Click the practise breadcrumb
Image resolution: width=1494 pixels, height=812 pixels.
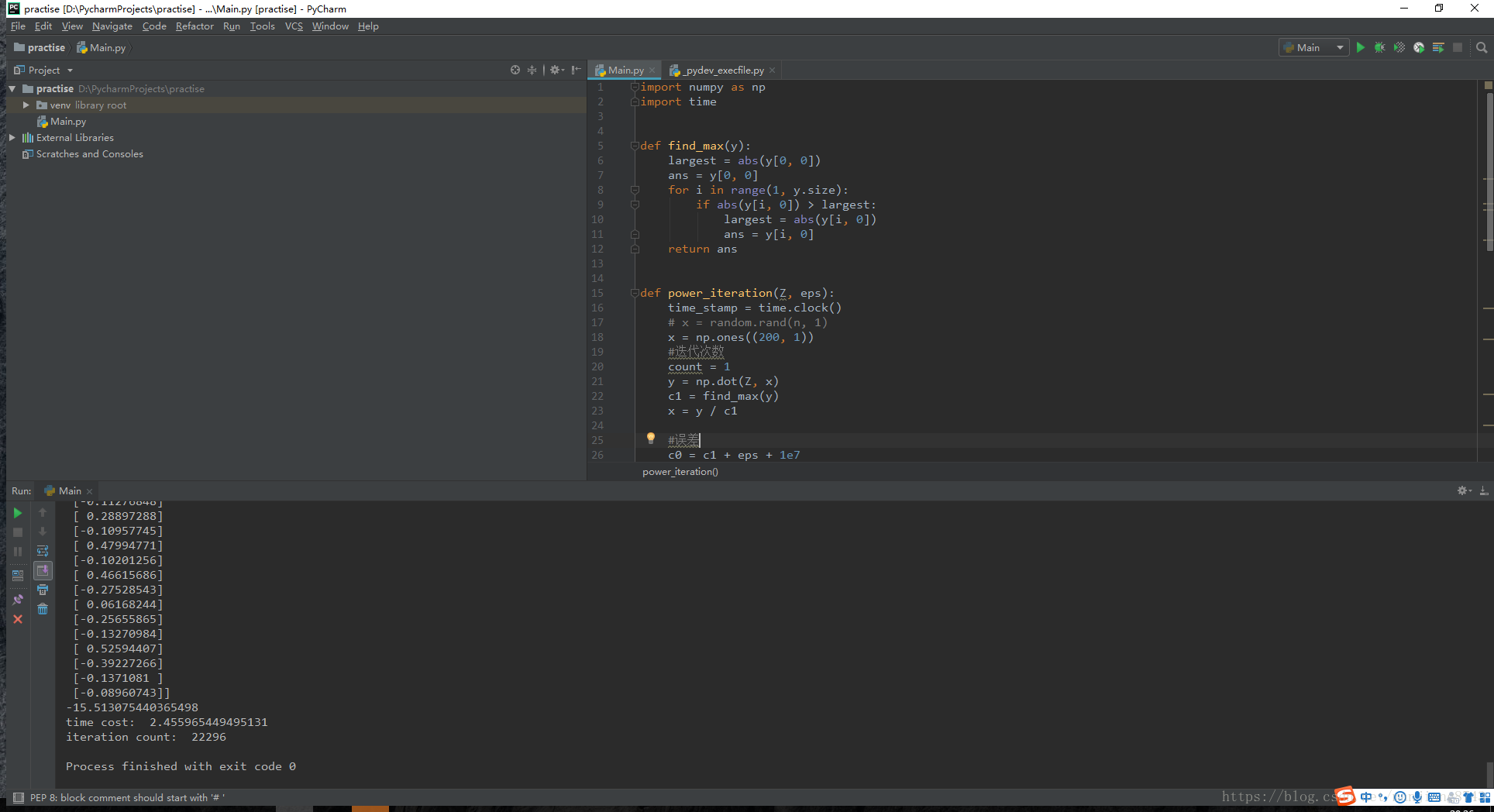(40, 48)
